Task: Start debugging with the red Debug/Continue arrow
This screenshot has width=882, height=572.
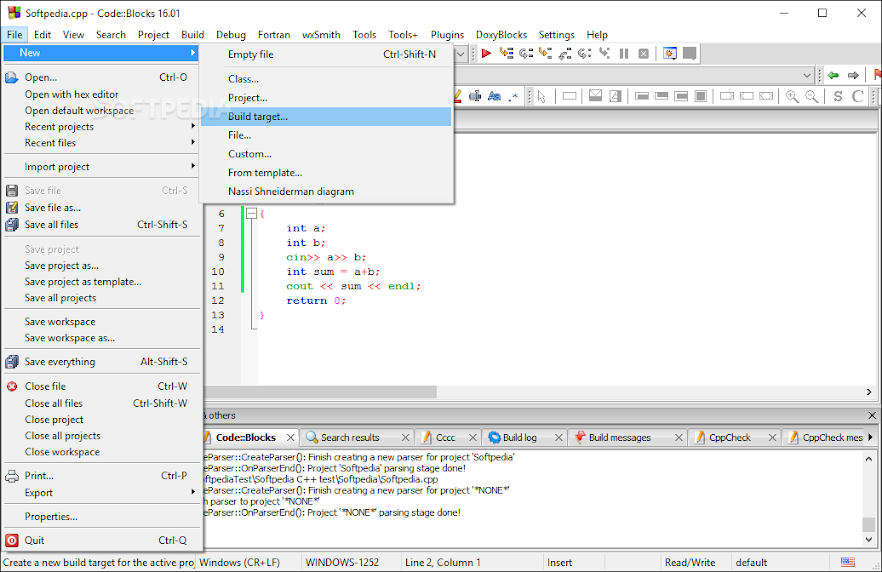Action: coord(486,54)
